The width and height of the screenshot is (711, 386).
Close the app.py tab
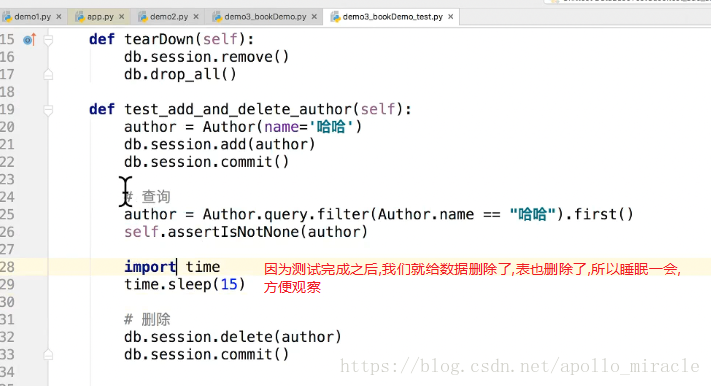pyautogui.click(x=122, y=17)
